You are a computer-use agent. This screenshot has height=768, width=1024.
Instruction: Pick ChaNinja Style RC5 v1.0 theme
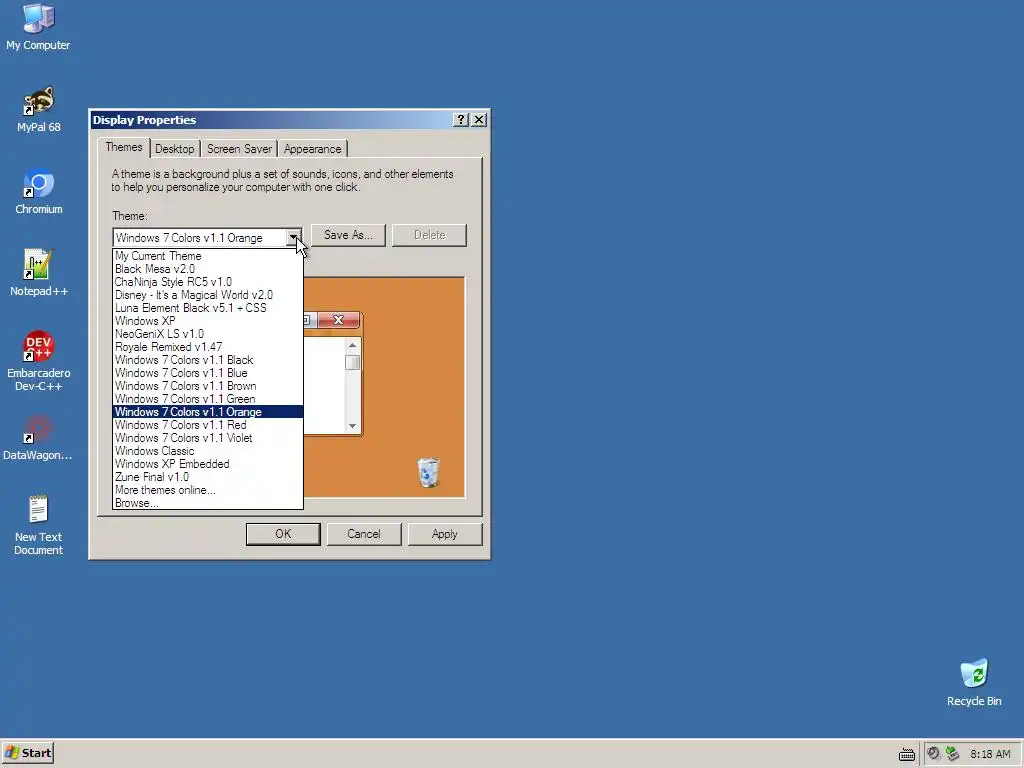pyautogui.click(x=208, y=282)
